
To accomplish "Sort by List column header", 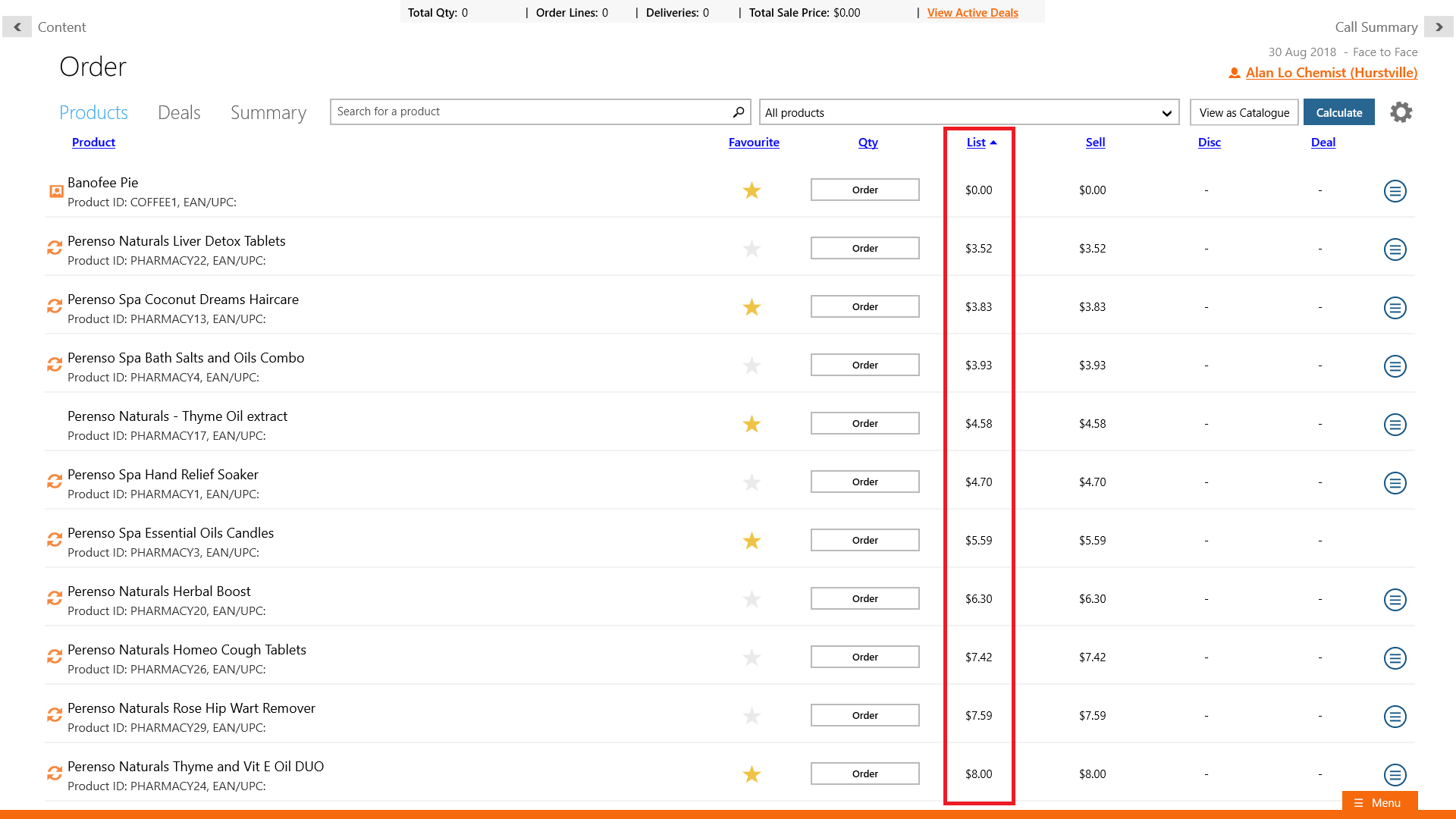I will (976, 143).
